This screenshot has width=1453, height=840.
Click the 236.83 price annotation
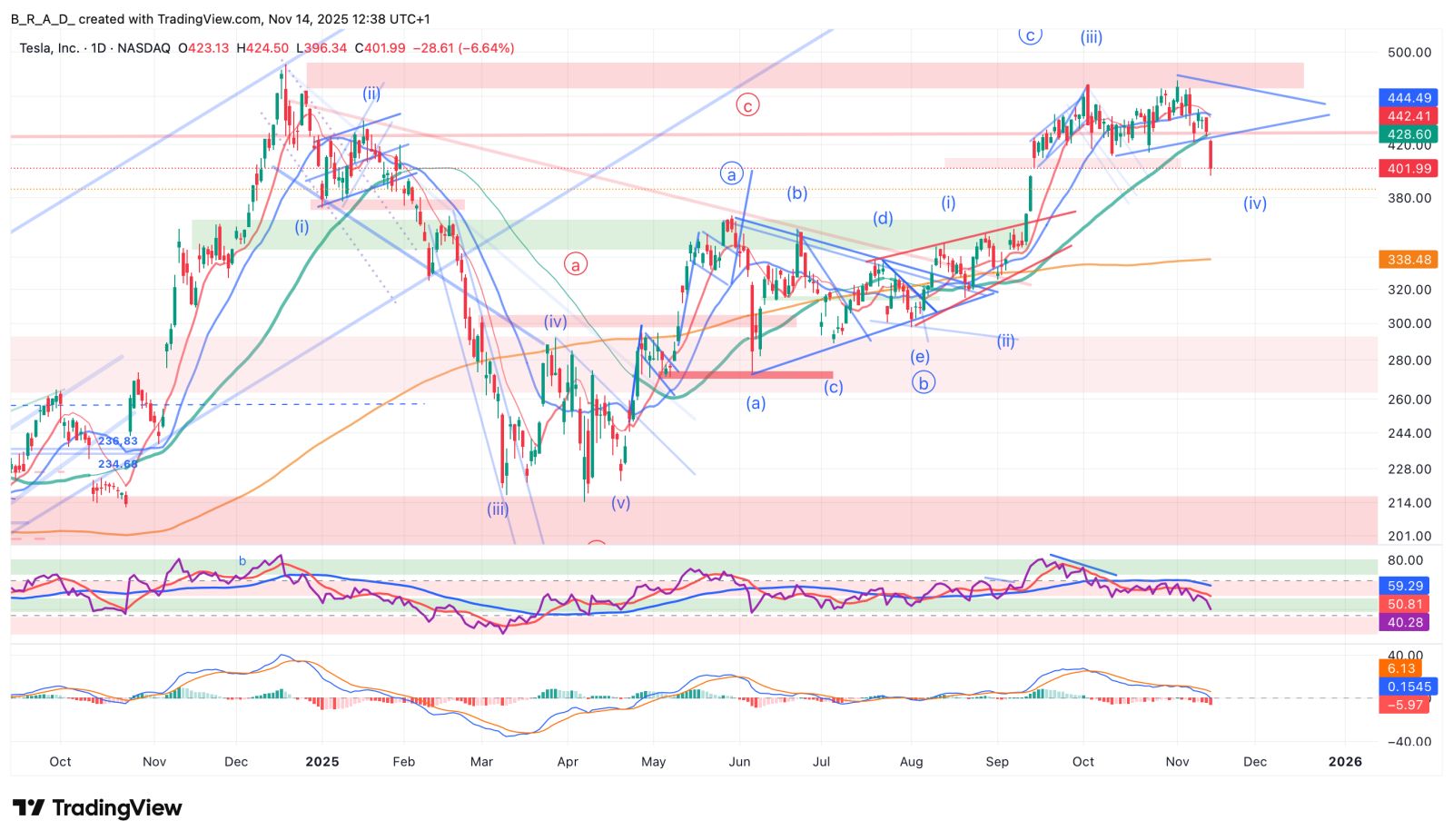(118, 441)
